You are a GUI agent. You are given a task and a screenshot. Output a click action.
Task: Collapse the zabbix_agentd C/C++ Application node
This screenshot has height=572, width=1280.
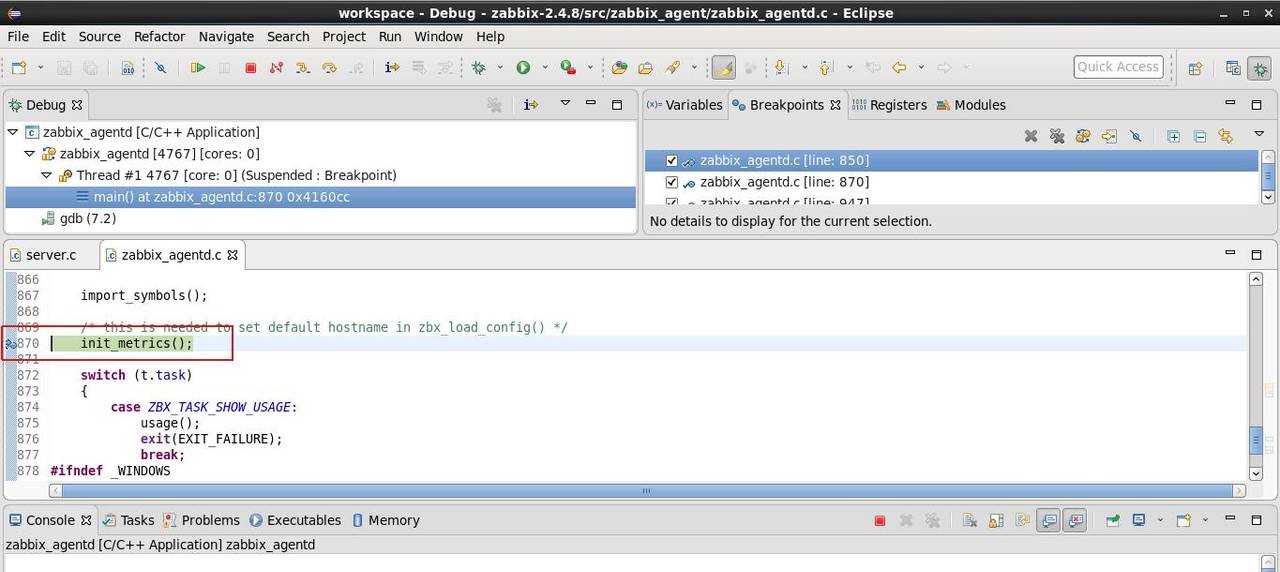click(x=13, y=132)
